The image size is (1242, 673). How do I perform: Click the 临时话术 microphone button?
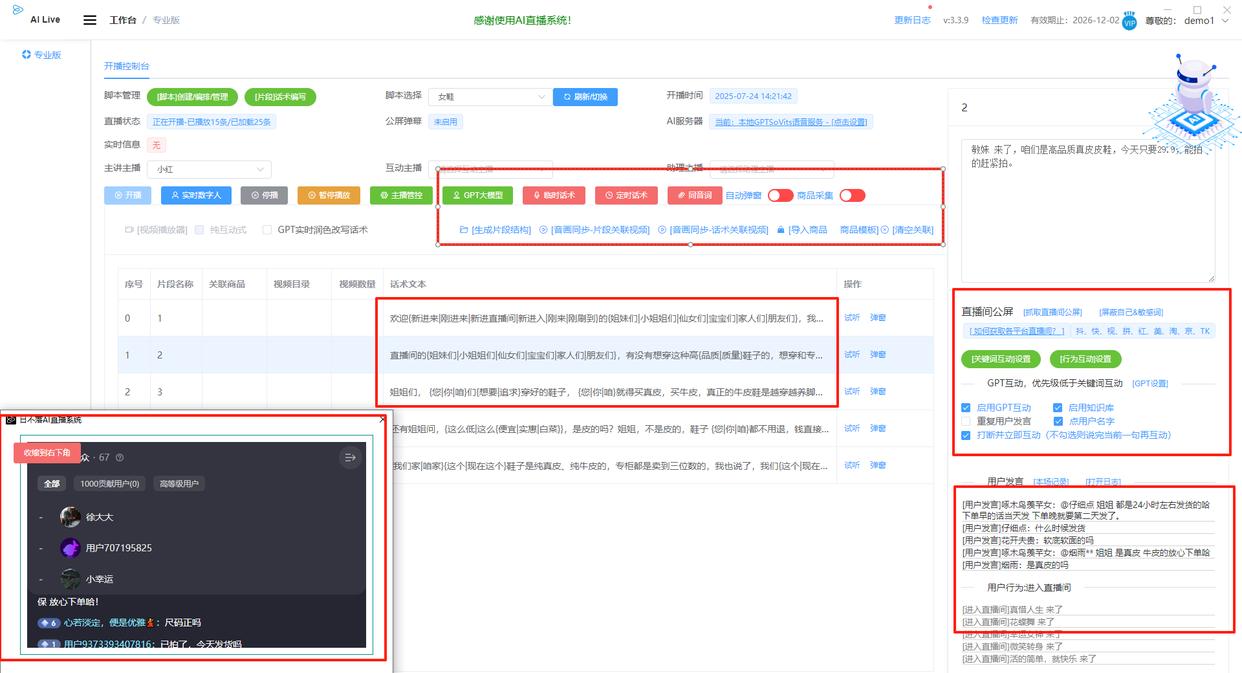[554, 195]
